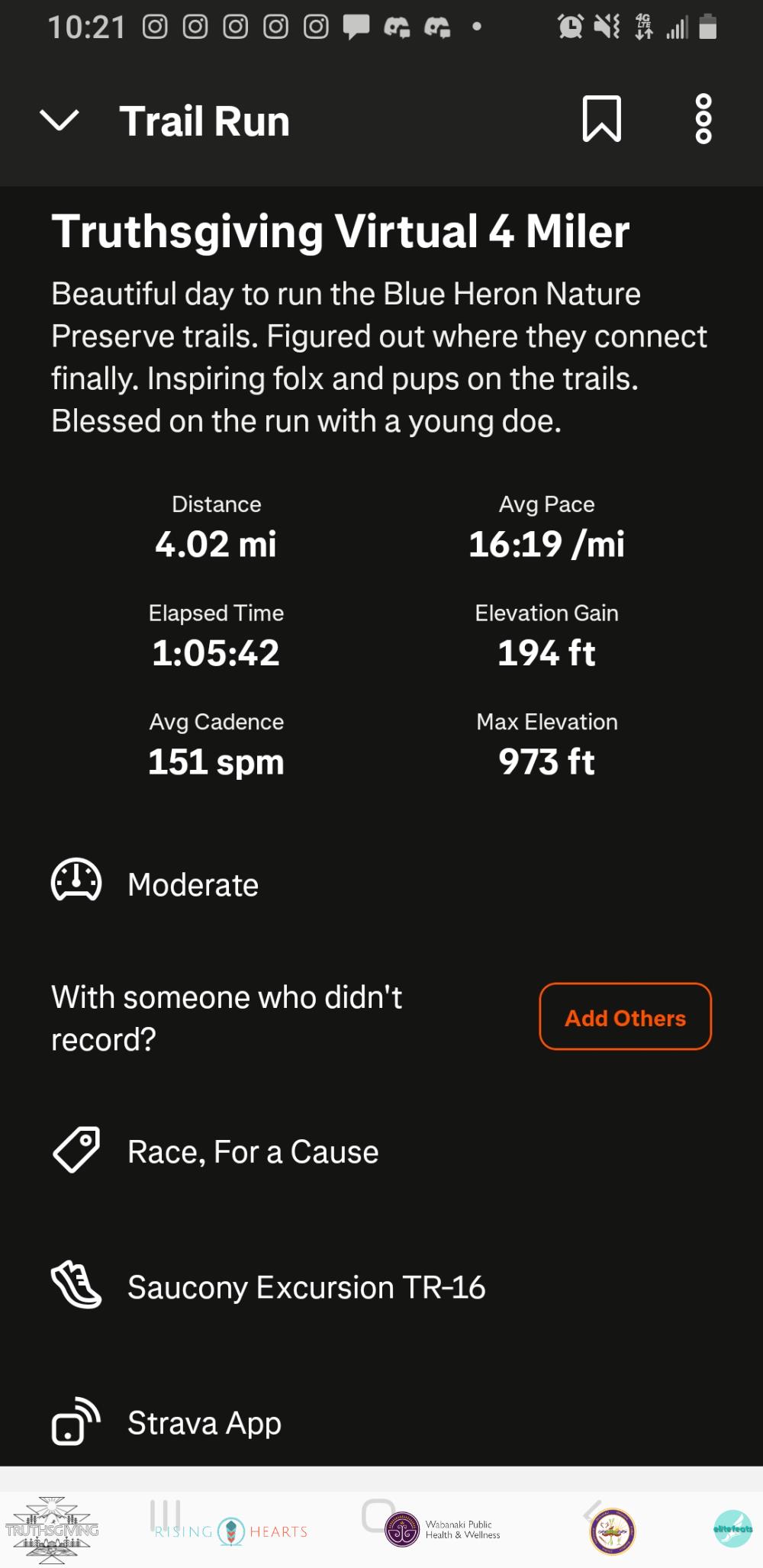Open the three-dot overflow menu
Screen dimensions: 763x1568
(x=703, y=119)
